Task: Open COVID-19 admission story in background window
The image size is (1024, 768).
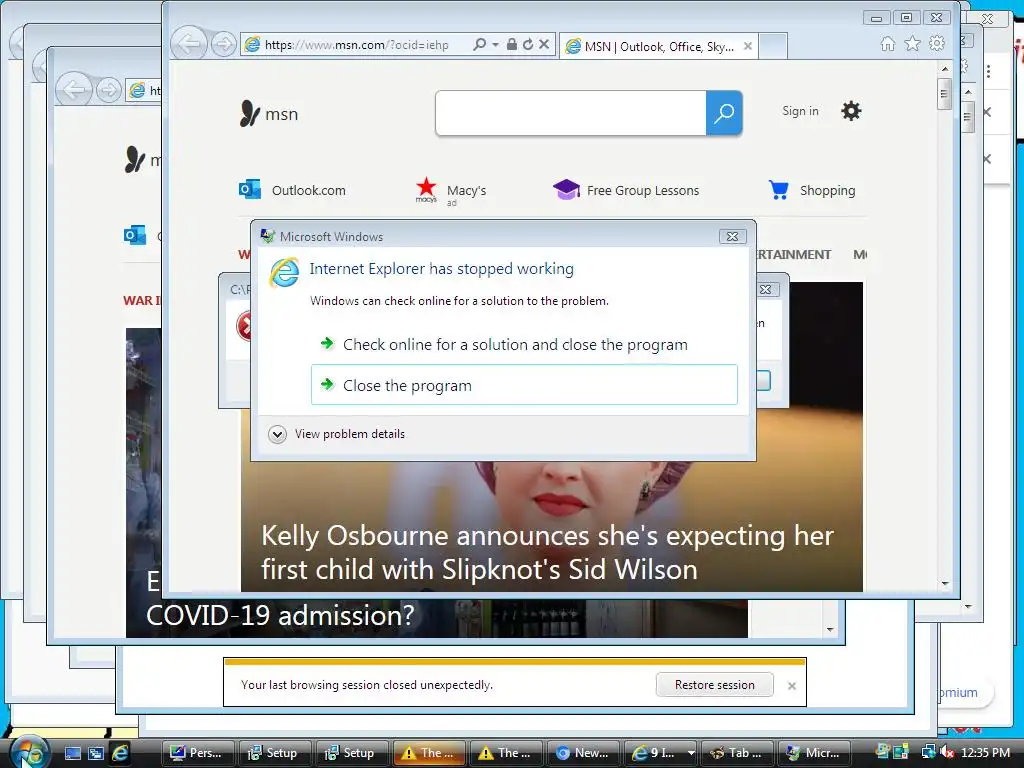Action: [x=281, y=615]
